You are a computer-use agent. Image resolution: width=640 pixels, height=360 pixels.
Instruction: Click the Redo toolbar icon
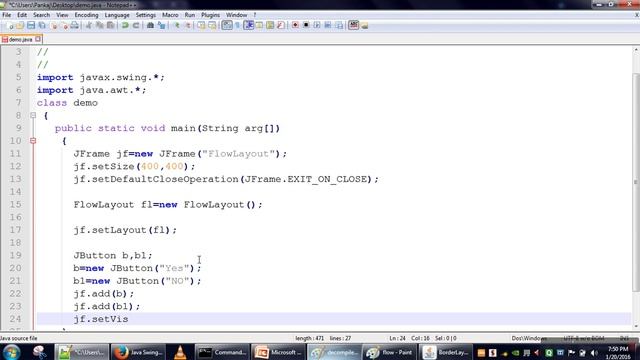coord(136,25)
